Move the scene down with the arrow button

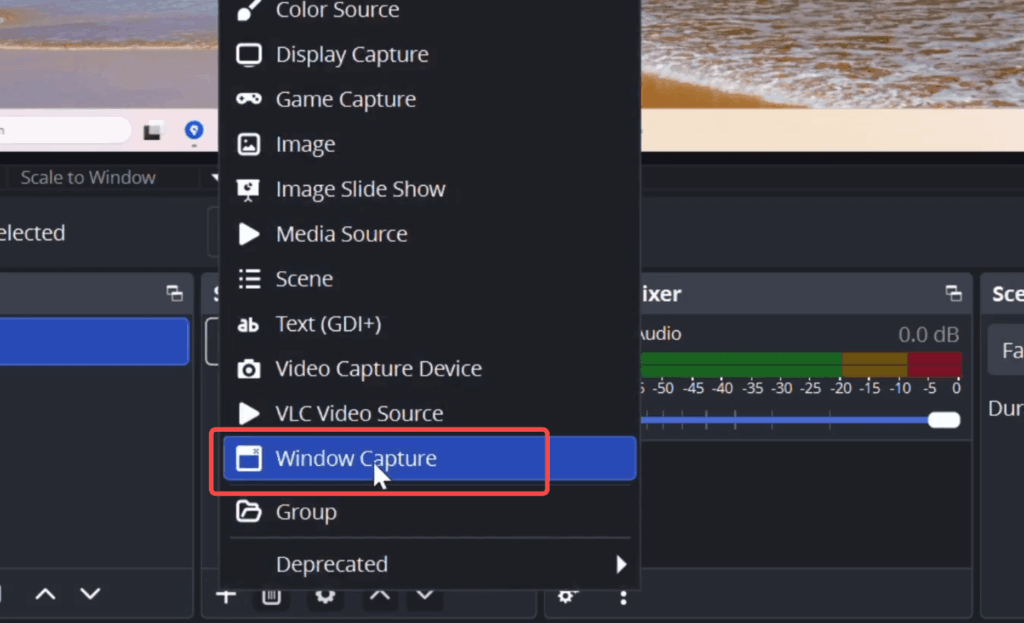[x=90, y=594]
